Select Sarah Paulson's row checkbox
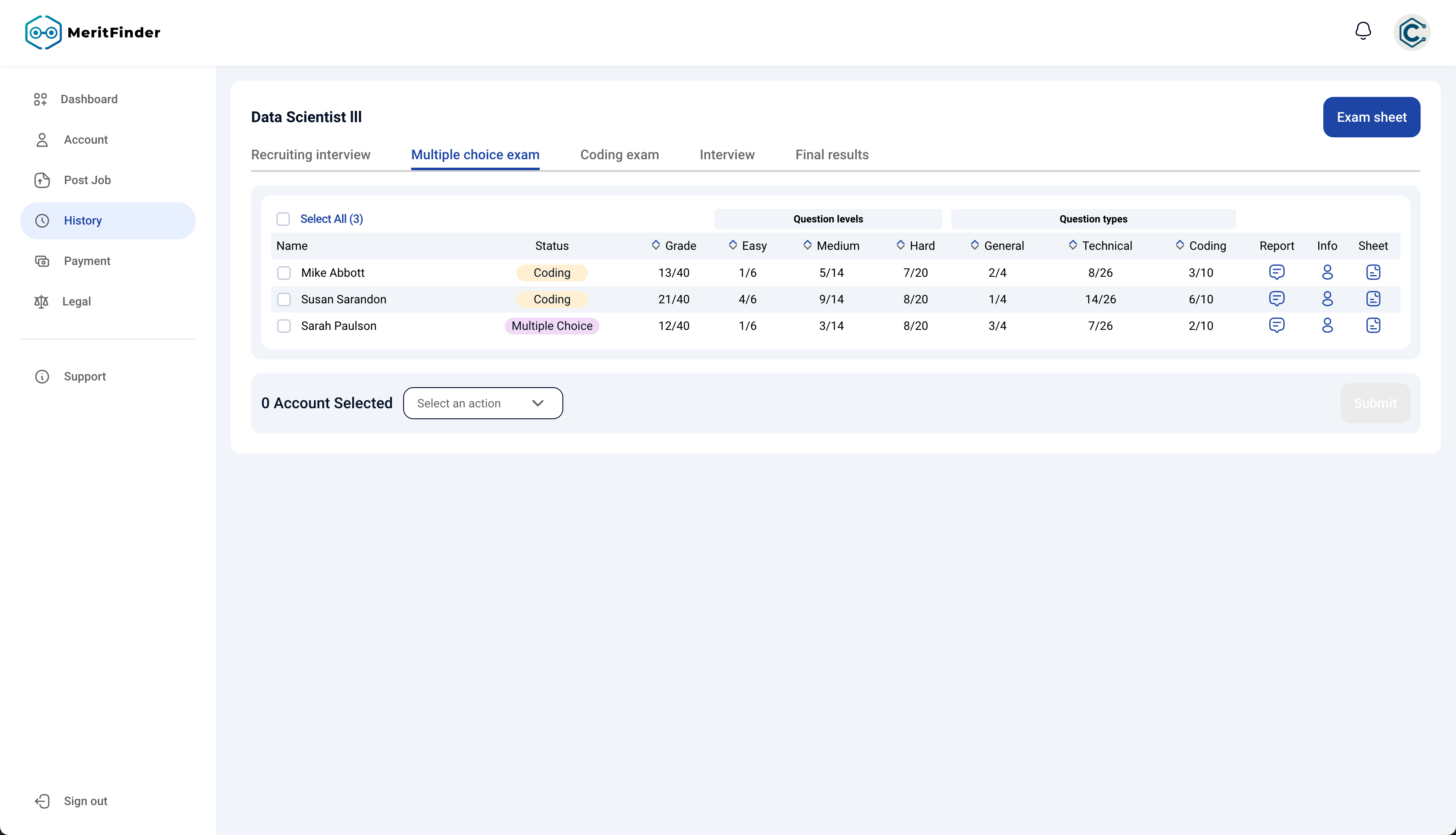Viewport: 1456px width, 835px height. (284, 327)
